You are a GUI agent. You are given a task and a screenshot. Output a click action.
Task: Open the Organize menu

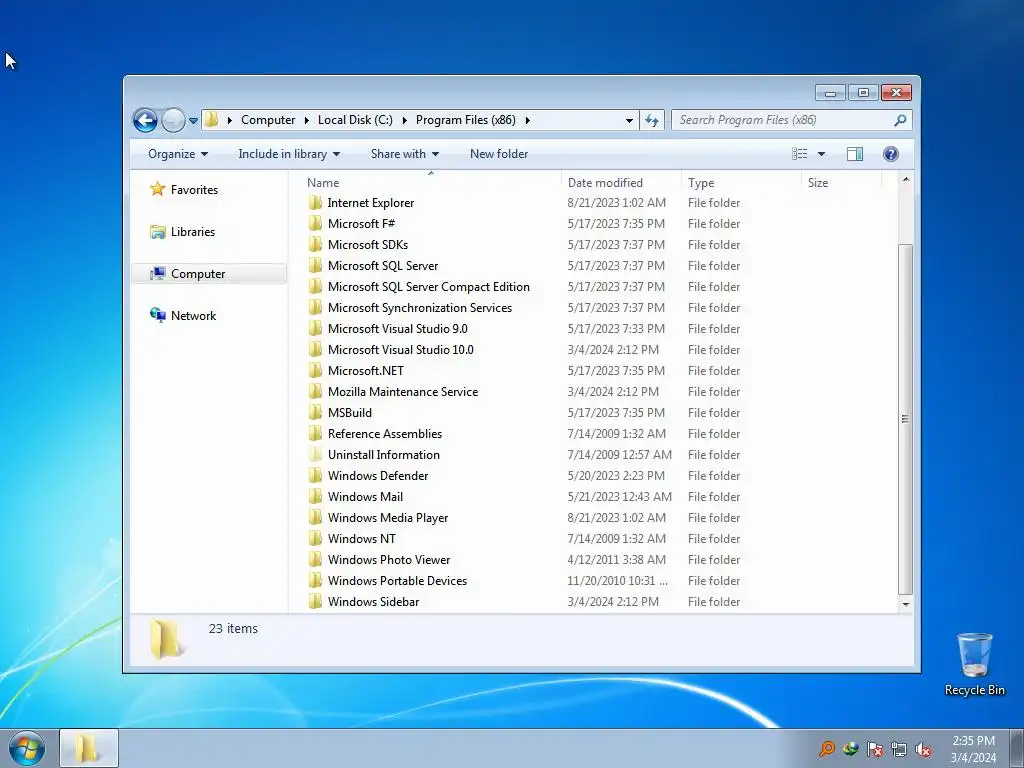[x=178, y=154]
